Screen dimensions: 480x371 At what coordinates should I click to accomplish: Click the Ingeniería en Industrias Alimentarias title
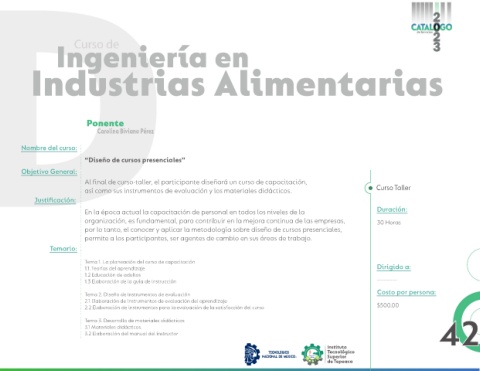coord(237,71)
